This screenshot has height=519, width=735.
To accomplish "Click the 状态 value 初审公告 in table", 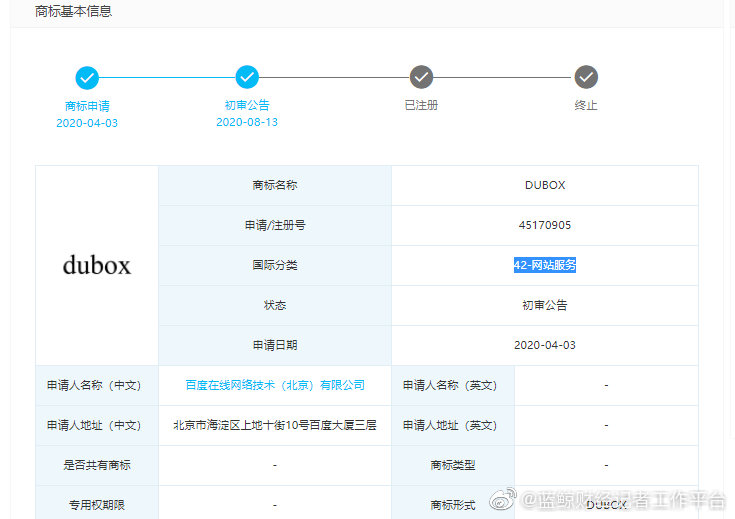I will [545, 305].
